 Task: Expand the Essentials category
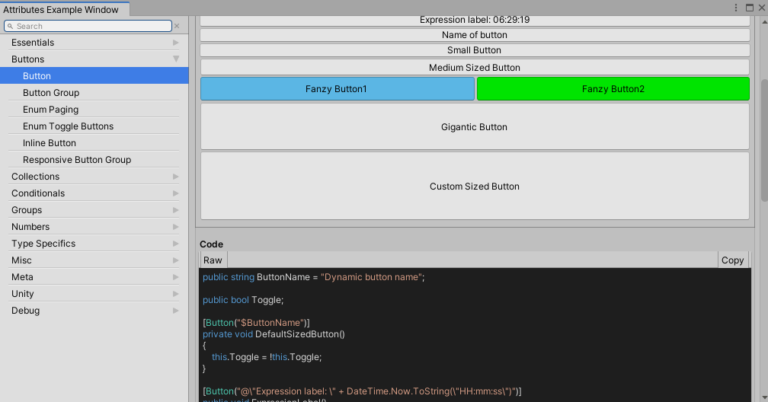tap(176, 43)
